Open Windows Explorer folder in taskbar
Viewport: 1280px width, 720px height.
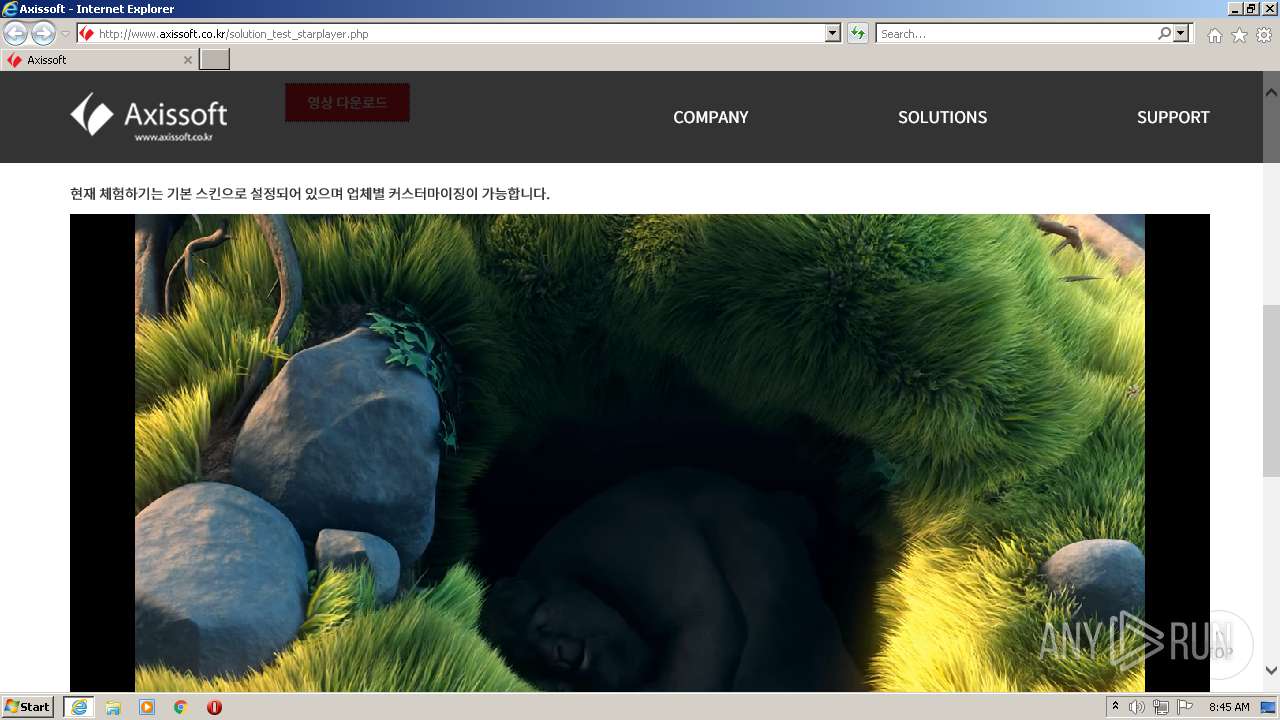tap(113, 707)
